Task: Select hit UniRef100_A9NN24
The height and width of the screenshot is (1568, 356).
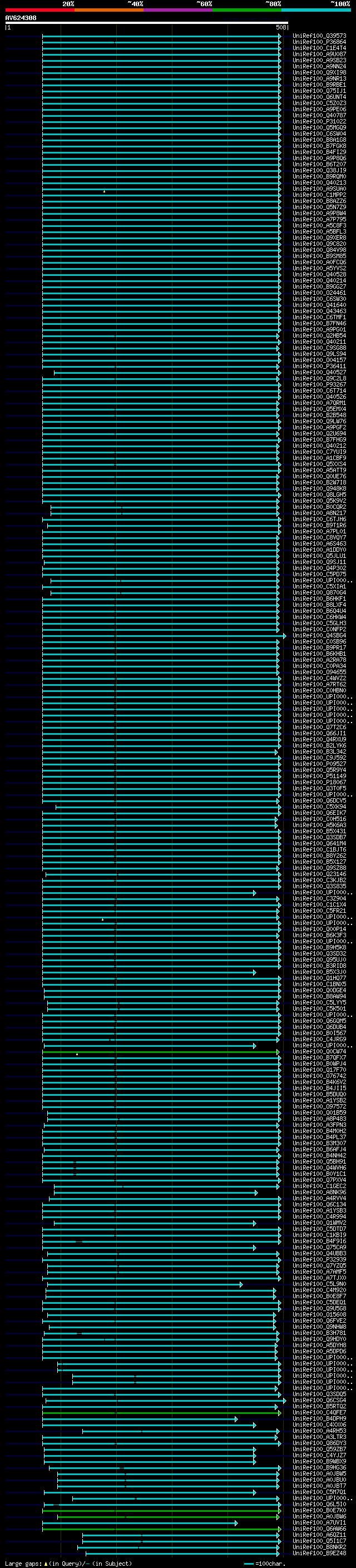Action: coord(319,66)
